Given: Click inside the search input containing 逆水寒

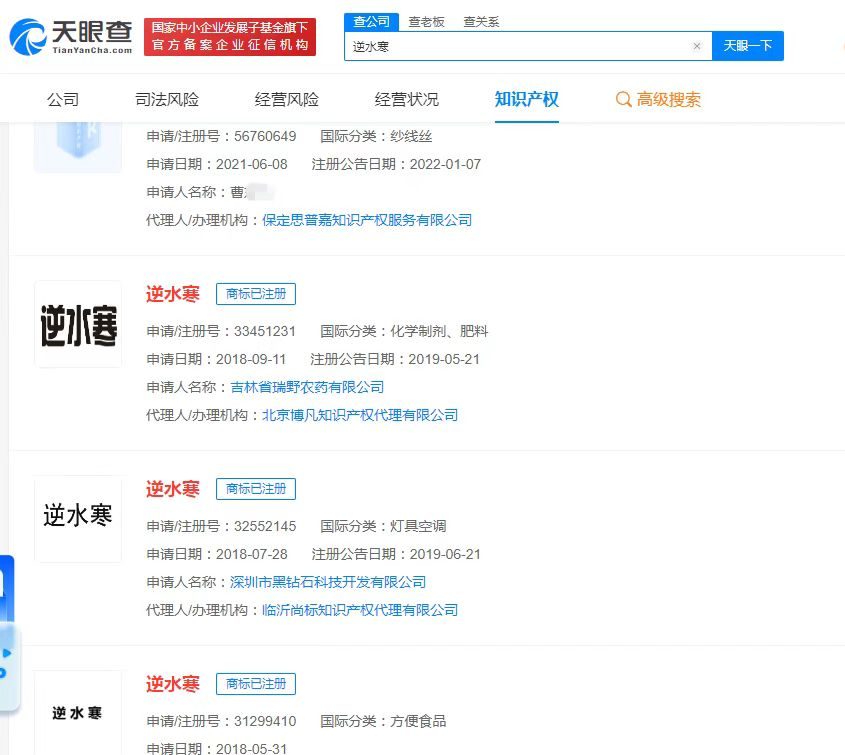Looking at the screenshot, I should (520, 46).
